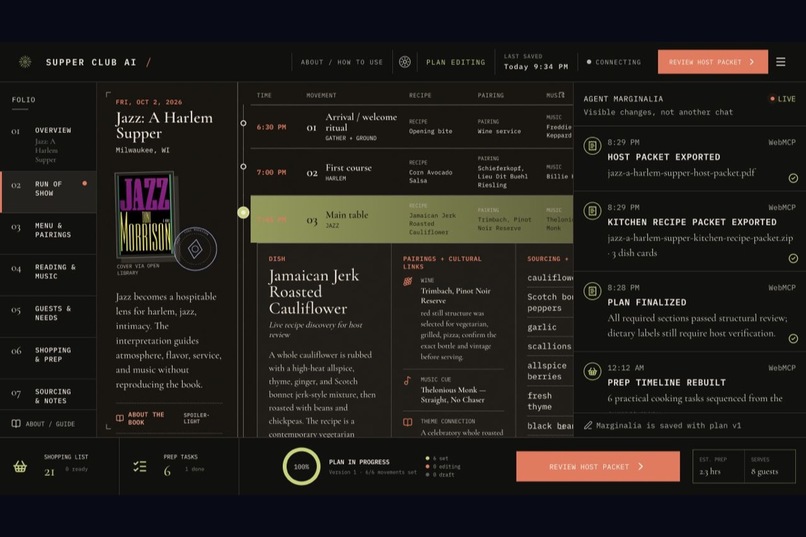Image resolution: width=806 pixels, height=537 pixels.
Task: Click the Shopping List 21 counter
Action: [x=59, y=466]
